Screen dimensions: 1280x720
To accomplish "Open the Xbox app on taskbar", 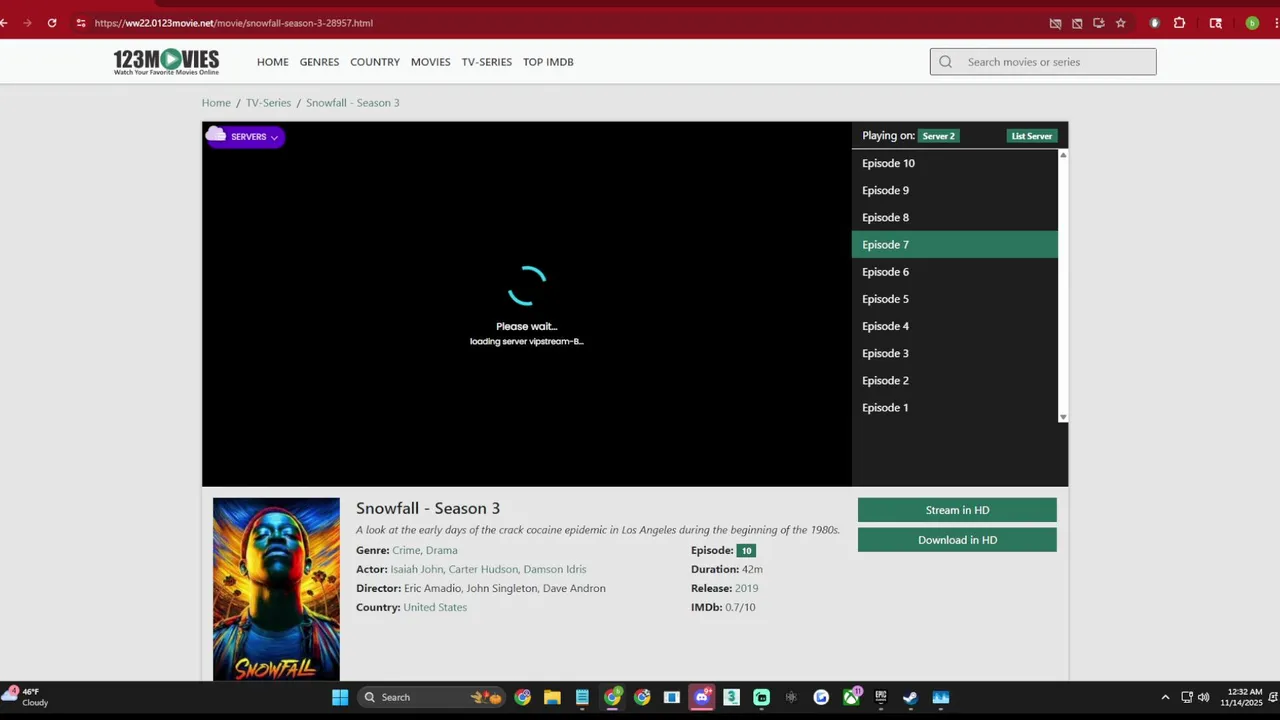I will tap(851, 697).
